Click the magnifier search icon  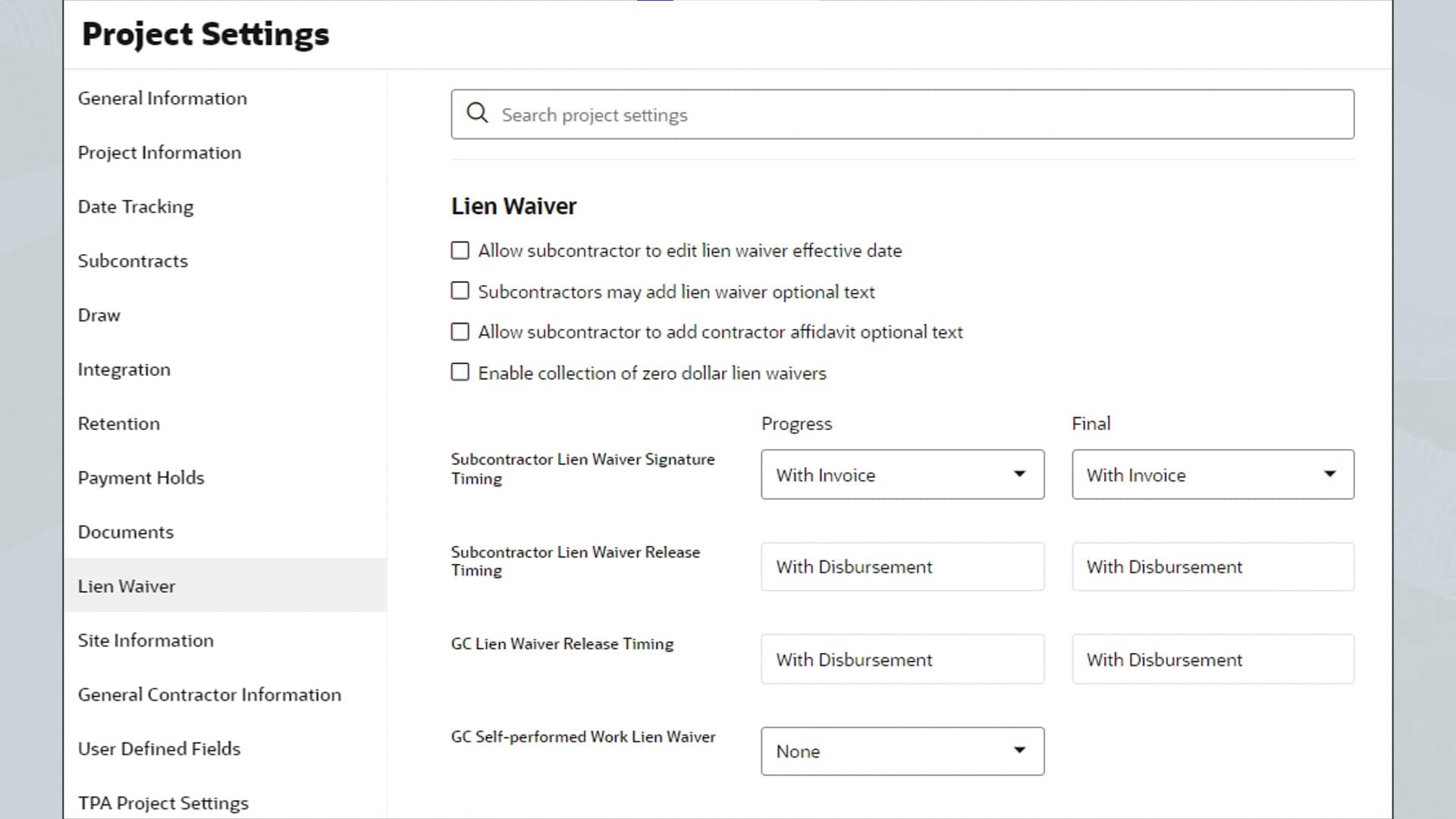(477, 114)
